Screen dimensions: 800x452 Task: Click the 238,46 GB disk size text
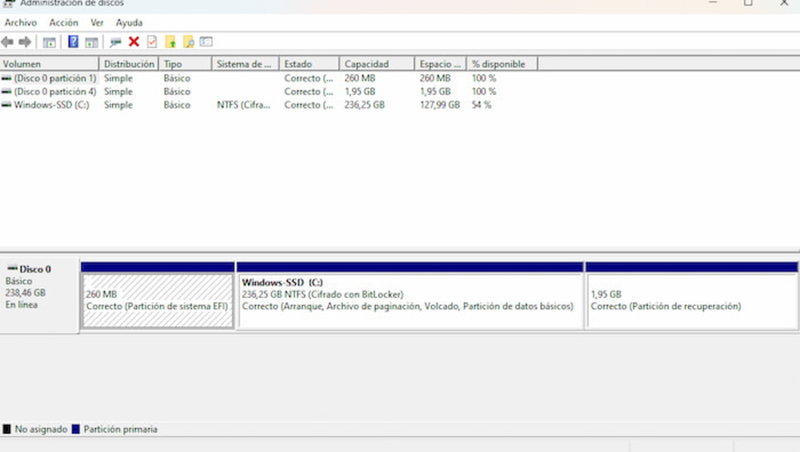[x=26, y=293]
